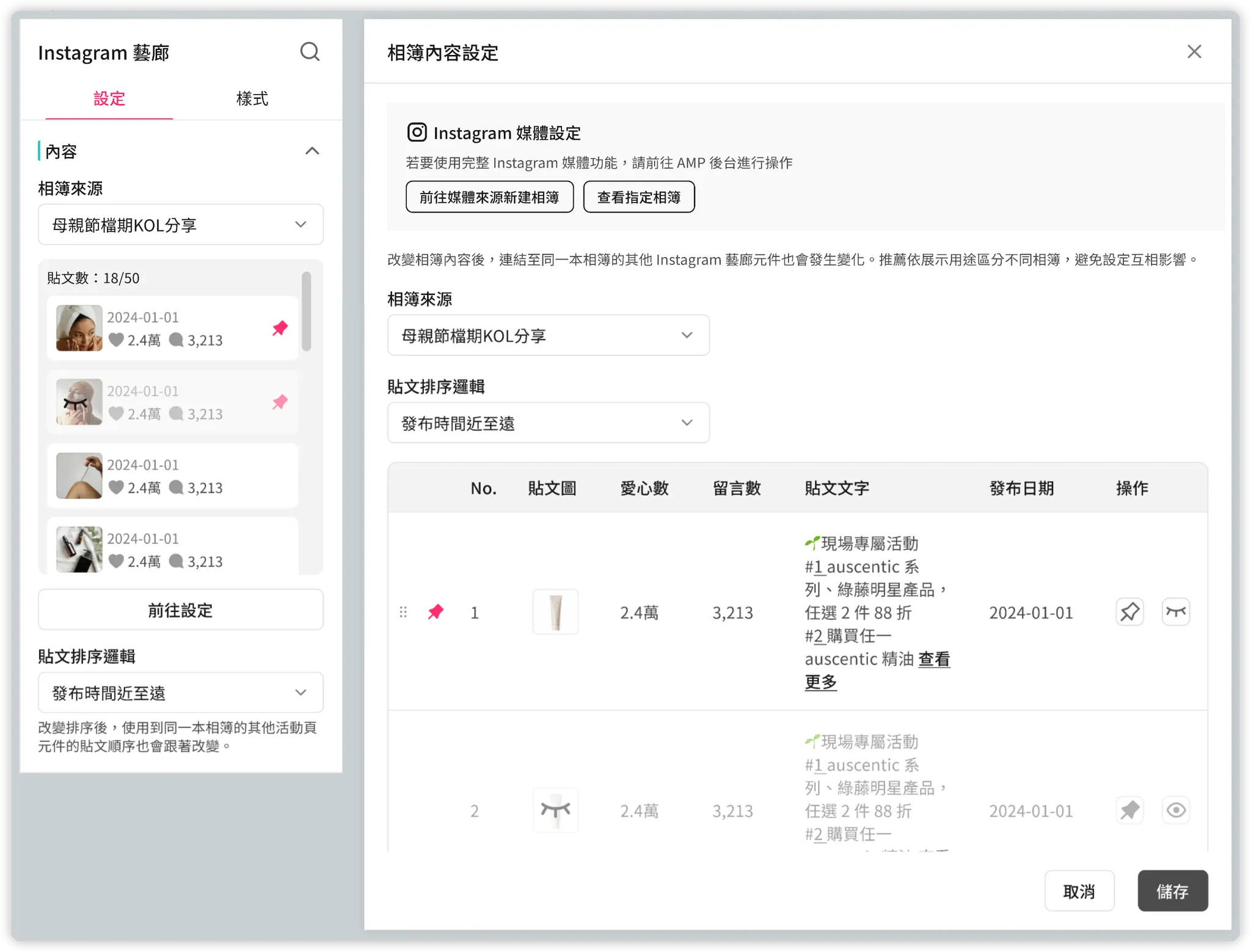The width and height of the screenshot is (1251, 952).
Task: Click the Instagram logo icon
Action: (x=417, y=133)
